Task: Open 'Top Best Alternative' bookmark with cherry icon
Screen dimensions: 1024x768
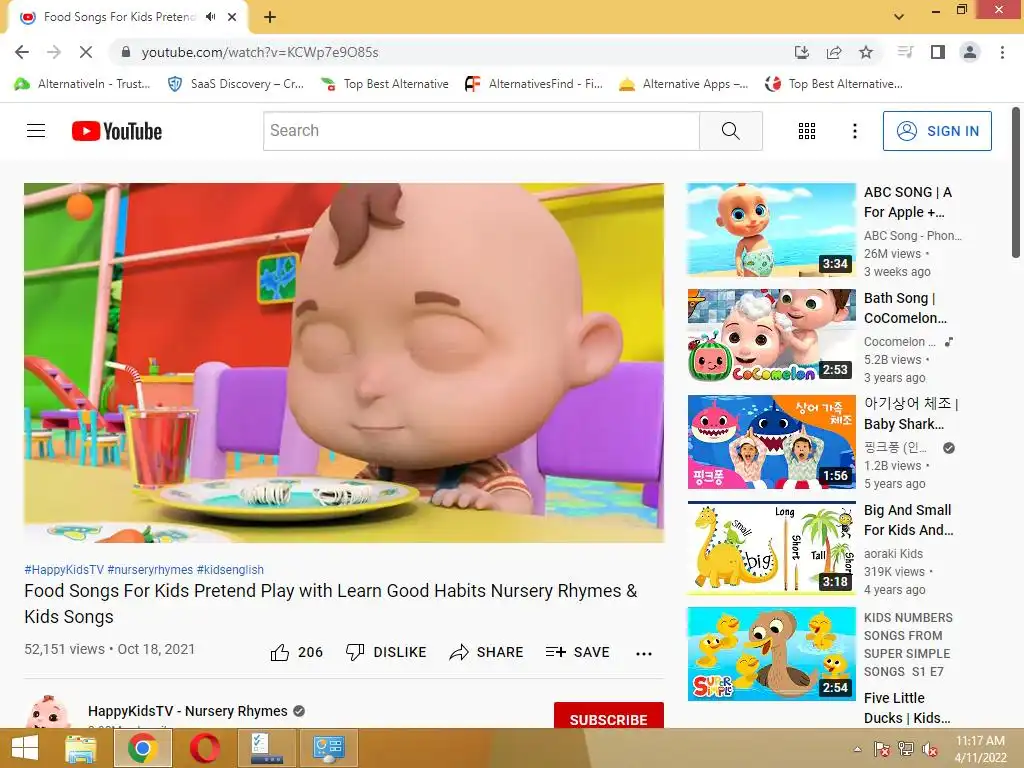Action: point(385,84)
